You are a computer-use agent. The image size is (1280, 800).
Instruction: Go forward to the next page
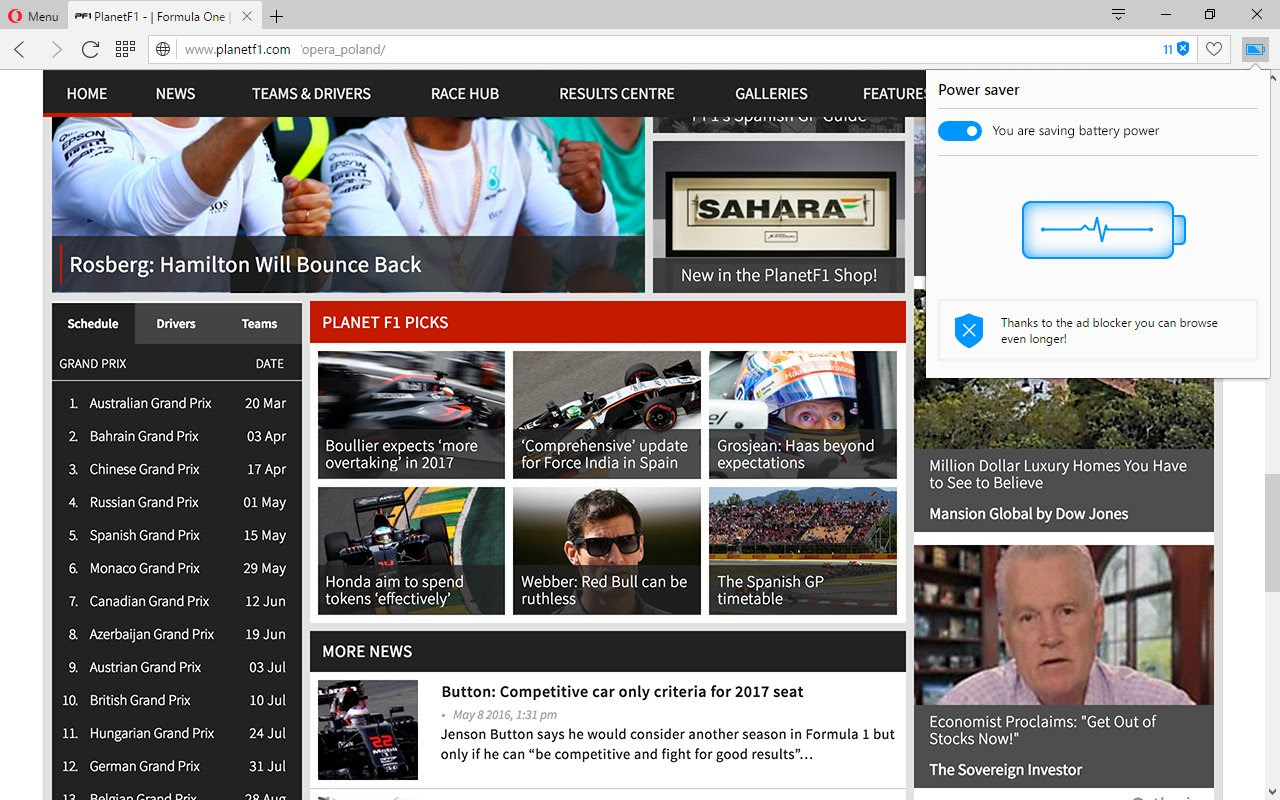(55, 49)
